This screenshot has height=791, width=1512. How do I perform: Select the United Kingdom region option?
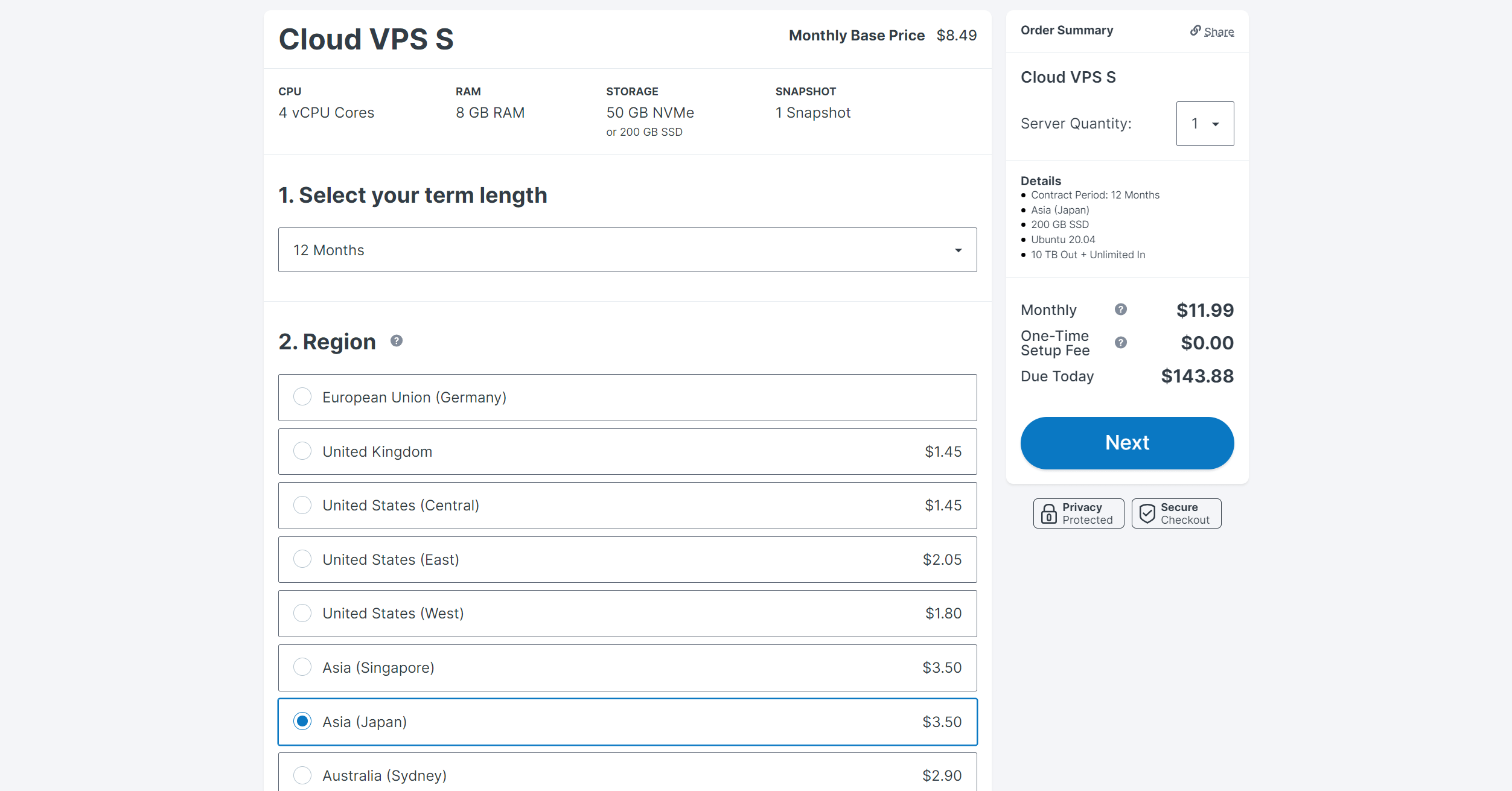point(628,452)
